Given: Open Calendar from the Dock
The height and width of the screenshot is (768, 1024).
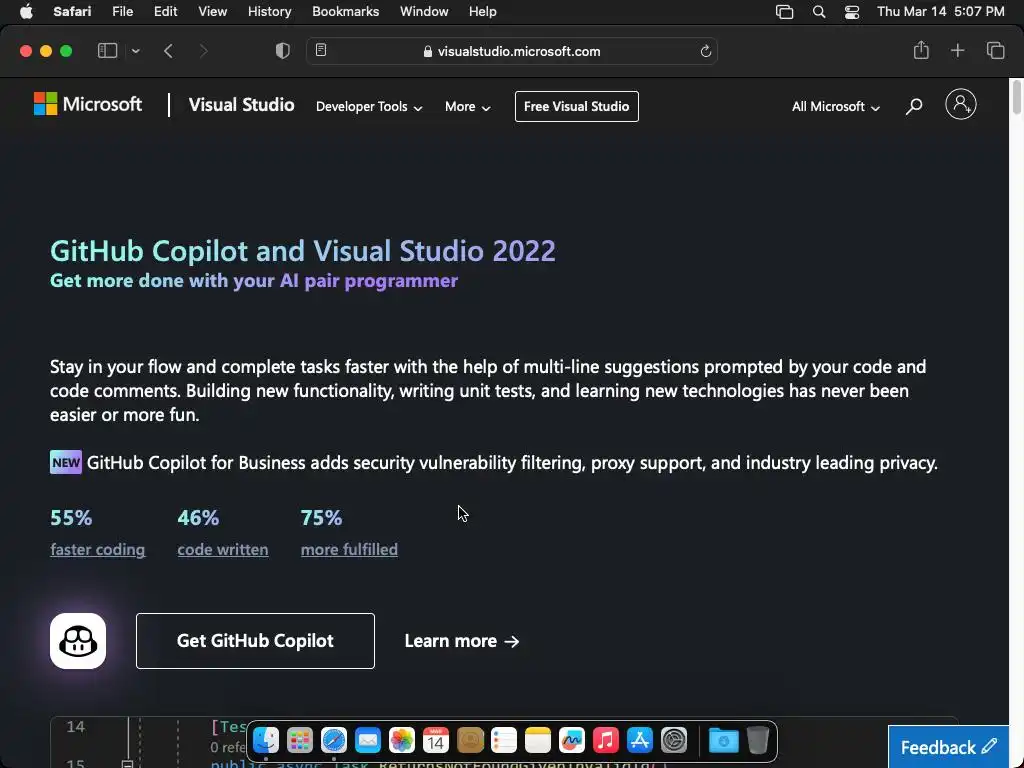Looking at the screenshot, I should [x=436, y=741].
